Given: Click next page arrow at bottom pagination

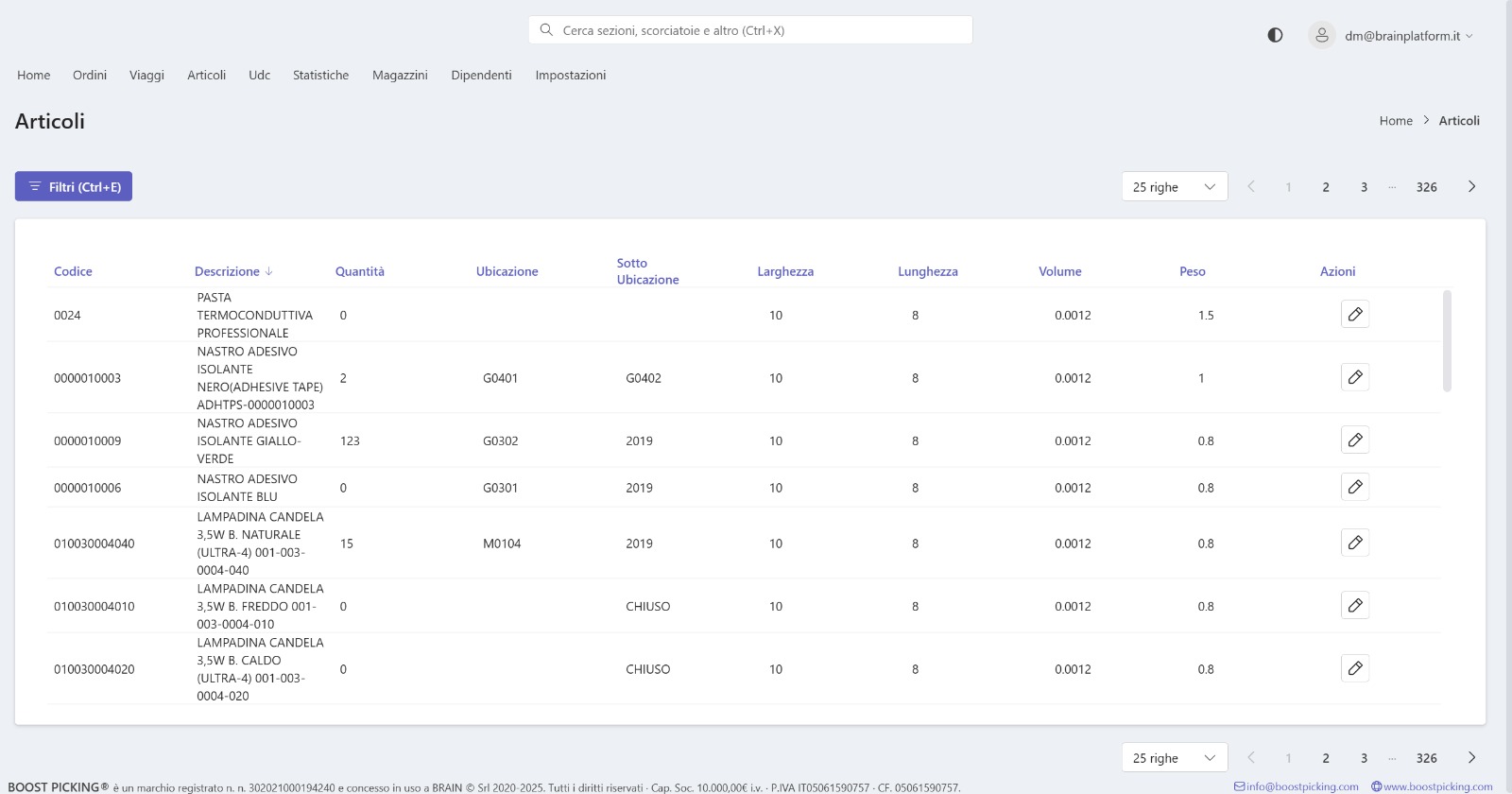Looking at the screenshot, I should click(1471, 757).
